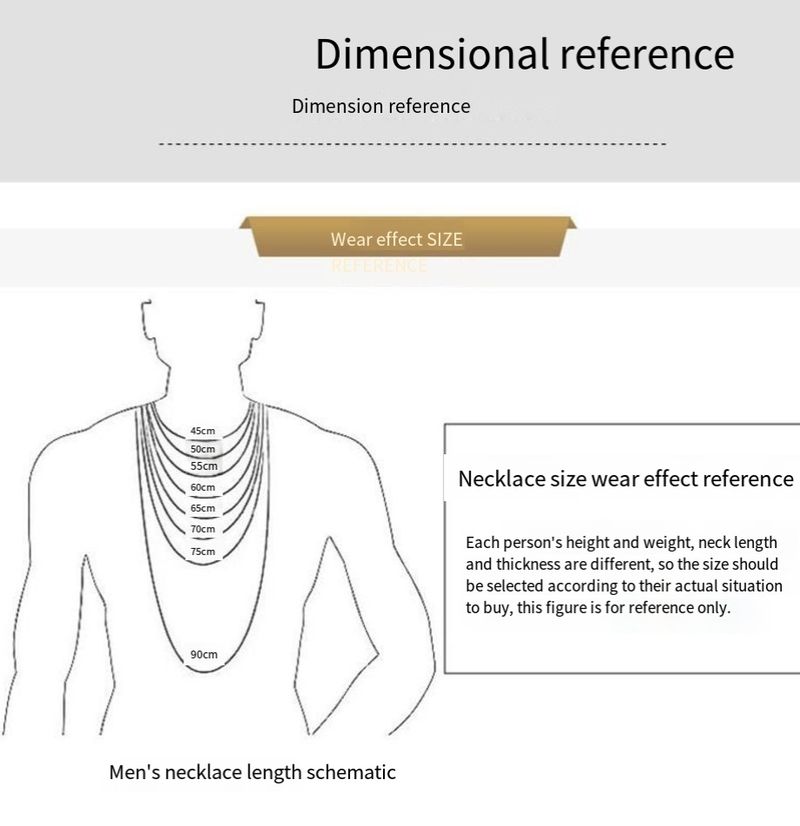Click the "Necklace size wear effect reference" heading
Screen dimensions: 800x826
(x=625, y=479)
